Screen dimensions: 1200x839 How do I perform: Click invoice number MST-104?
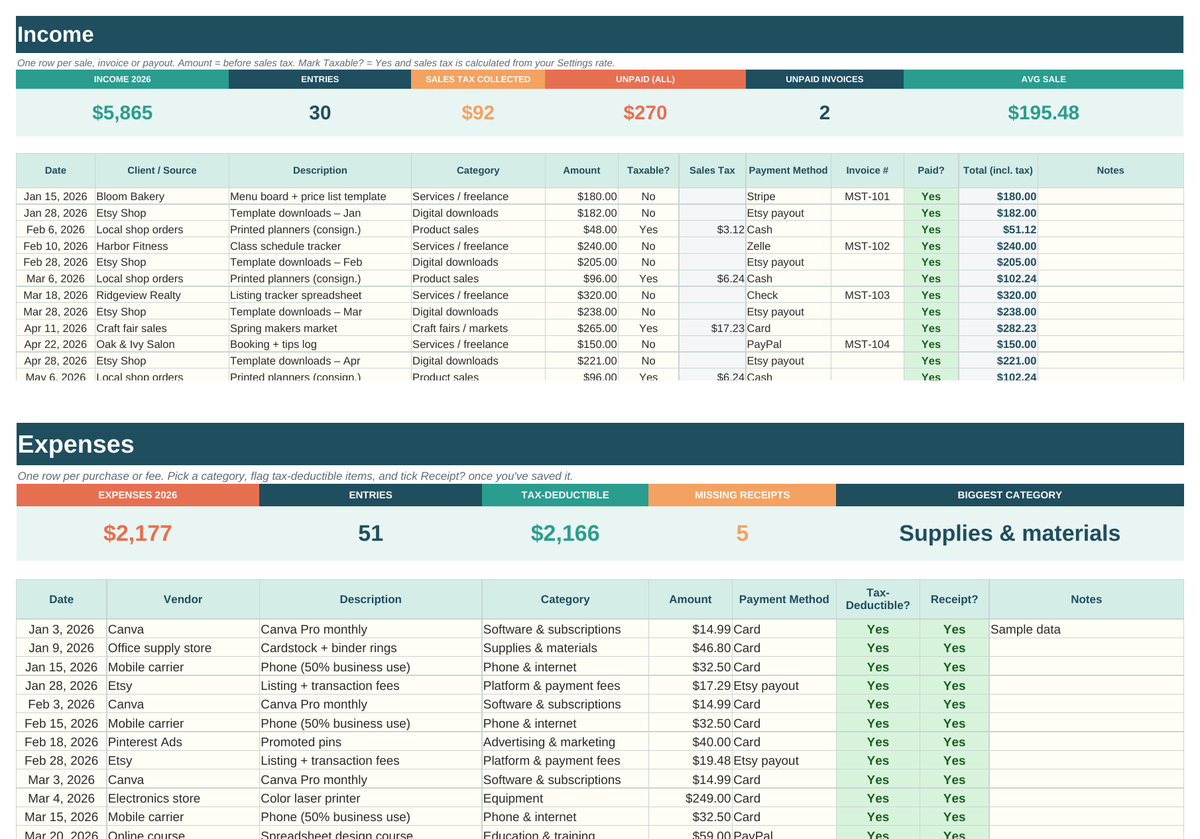867,344
